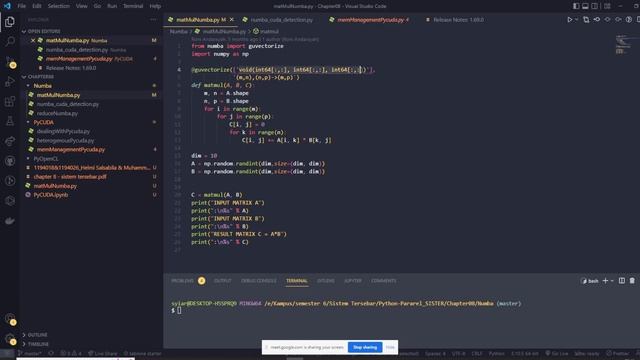Open reduceNumba.py in the explorer
Image resolution: width=640 pixels, height=360 pixels.
coord(57,113)
